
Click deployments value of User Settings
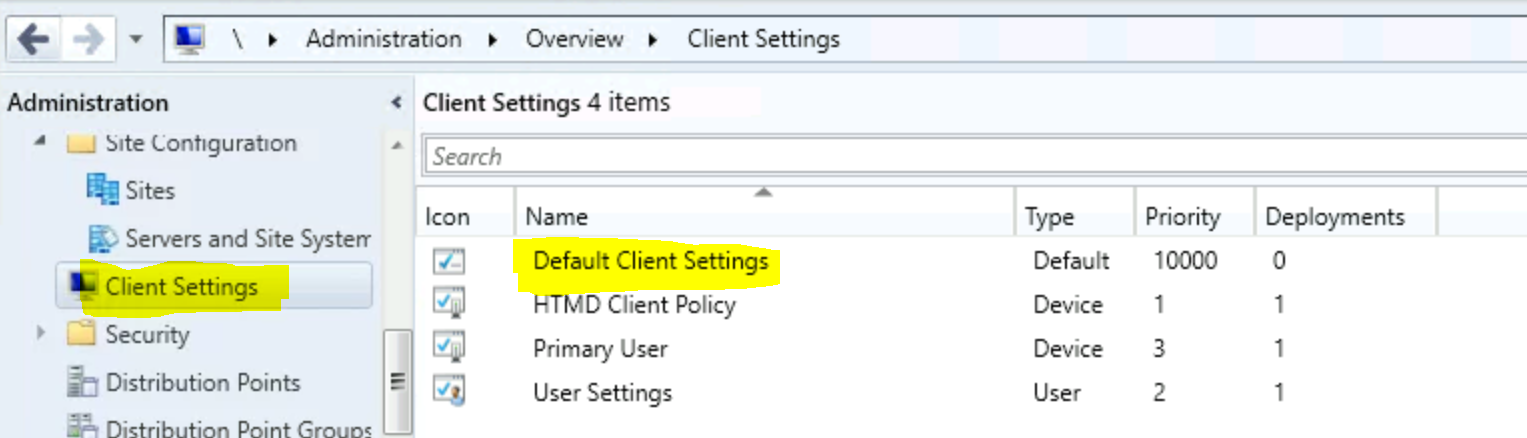click(1279, 392)
